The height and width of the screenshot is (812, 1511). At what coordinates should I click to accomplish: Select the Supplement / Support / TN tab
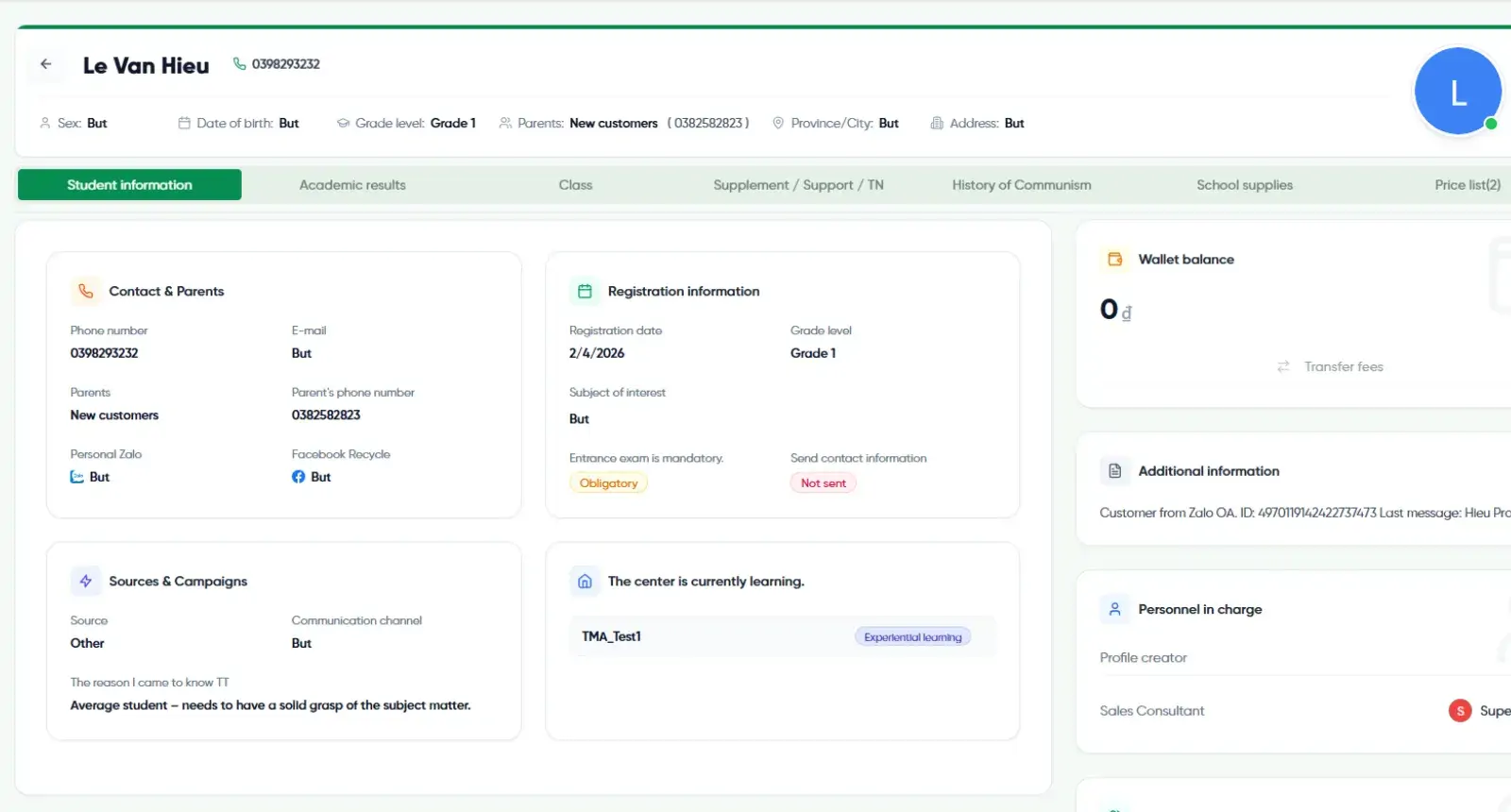pyautogui.click(x=798, y=185)
